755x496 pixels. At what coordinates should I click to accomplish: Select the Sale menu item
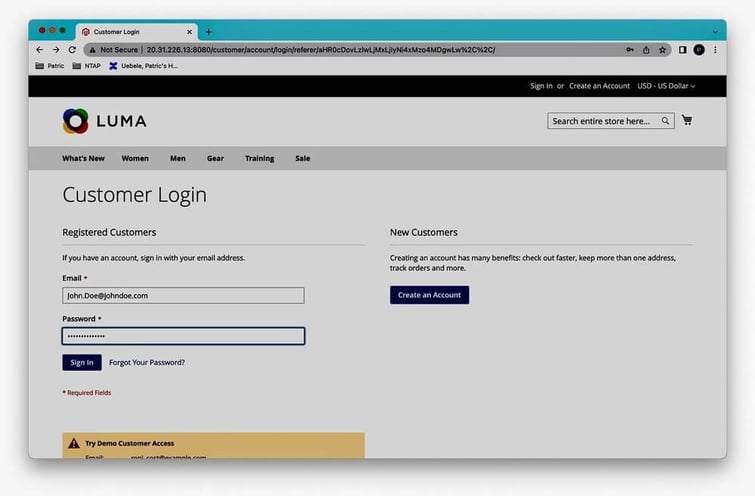pyautogui.click(x=302, y=158)
